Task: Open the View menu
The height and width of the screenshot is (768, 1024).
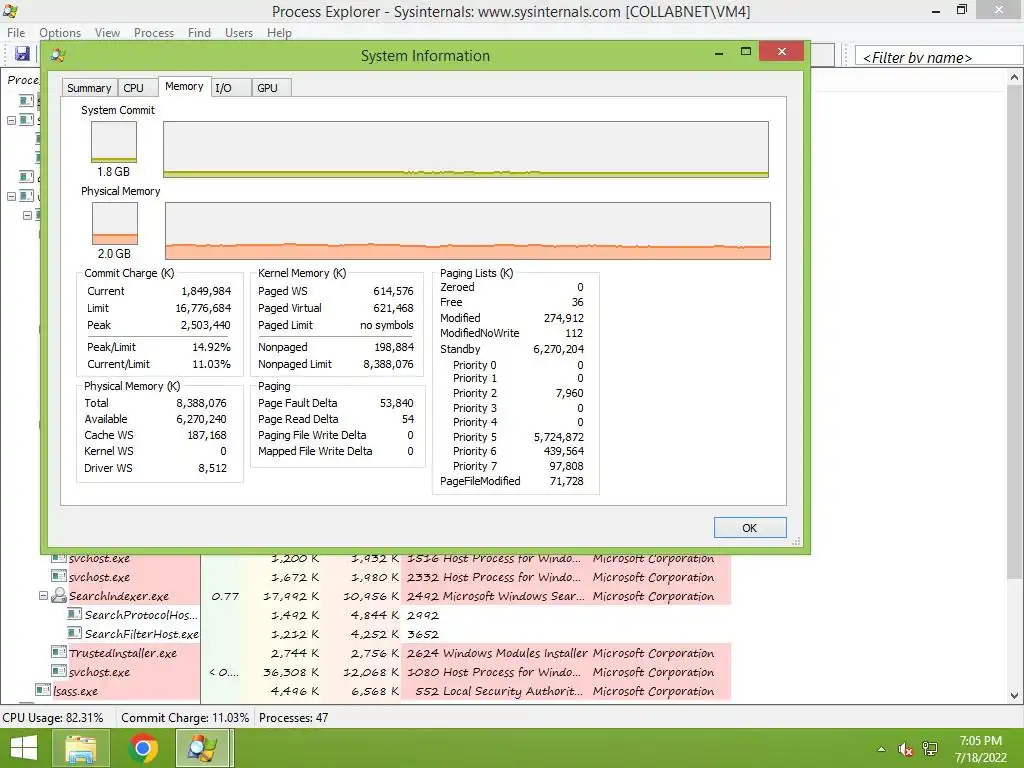Action: [x=107, y=33]
